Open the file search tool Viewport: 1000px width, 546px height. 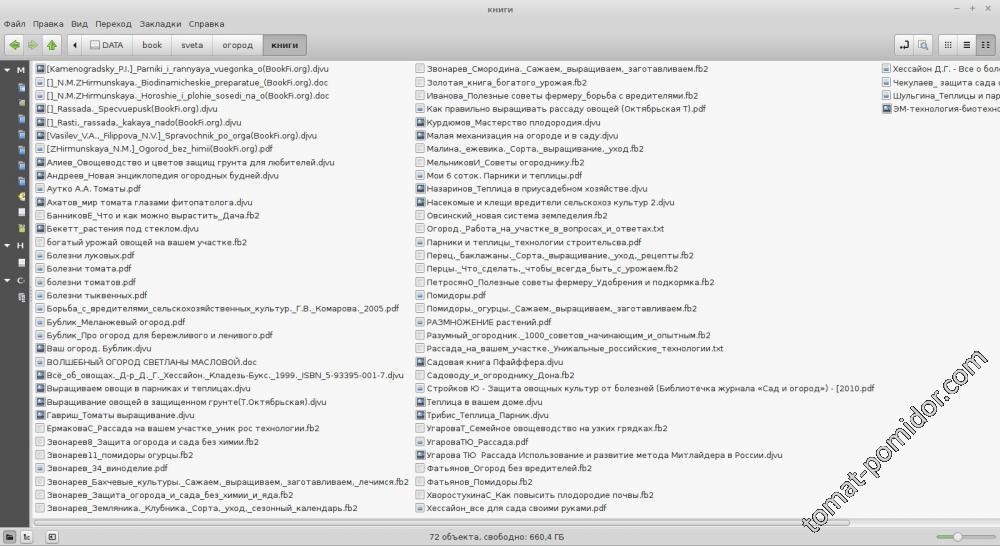click(923, 45)
